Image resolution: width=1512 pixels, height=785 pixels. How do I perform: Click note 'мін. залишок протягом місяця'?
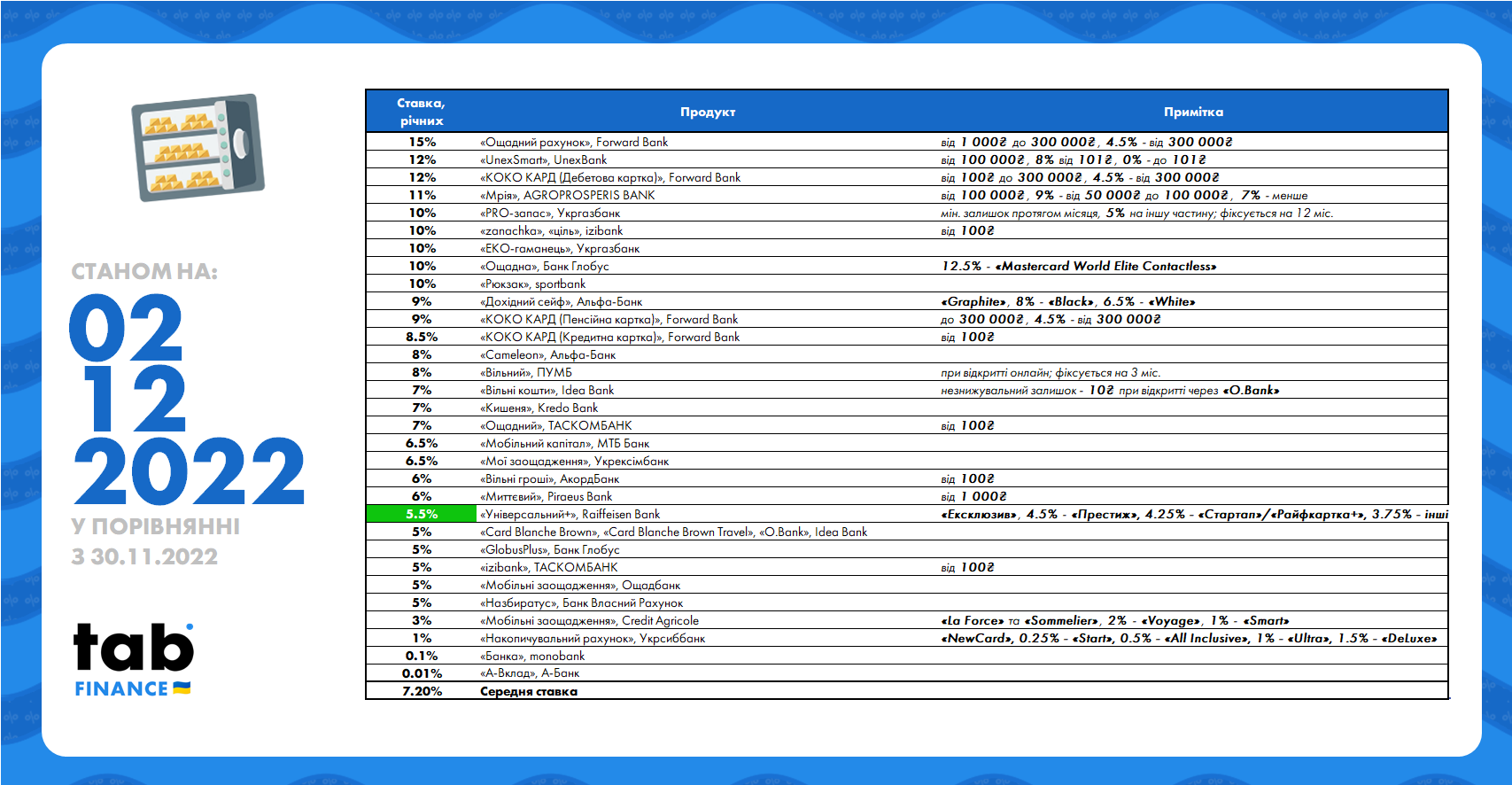pos(1137,213)
